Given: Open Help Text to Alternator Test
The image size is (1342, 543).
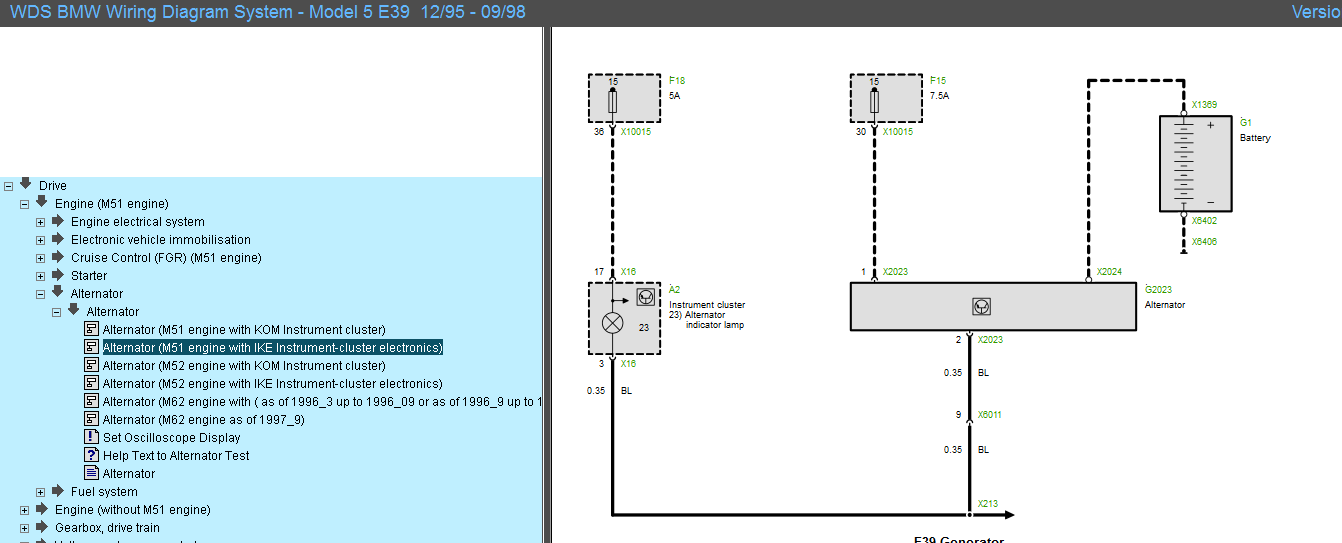Looking at the screenshot, I should point(176,455).
